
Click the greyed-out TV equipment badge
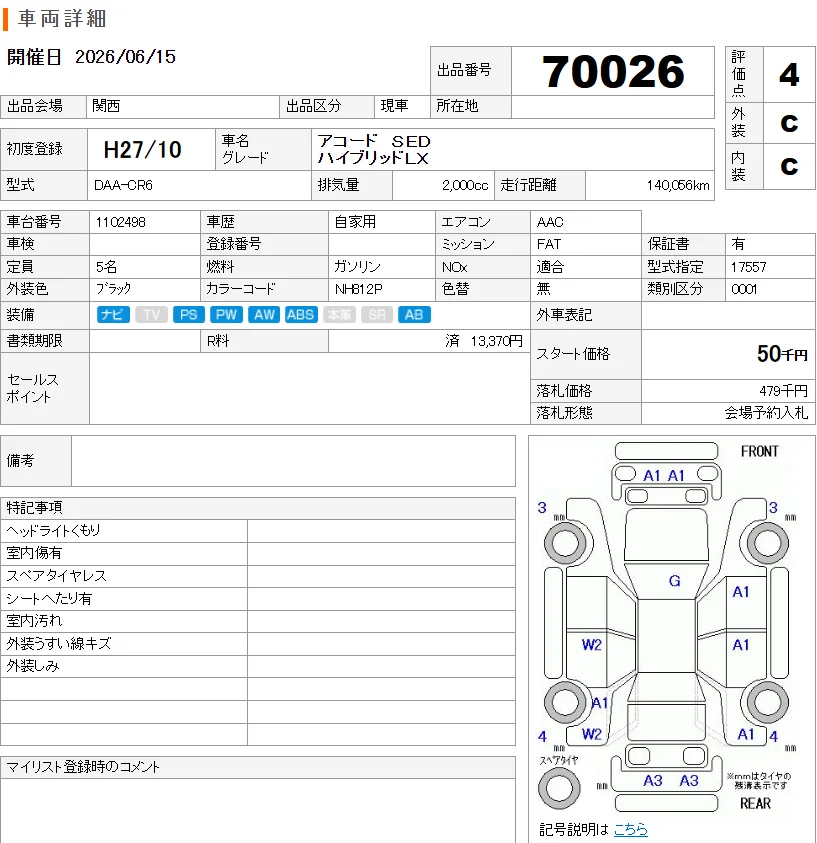click(x=151, y=315)
